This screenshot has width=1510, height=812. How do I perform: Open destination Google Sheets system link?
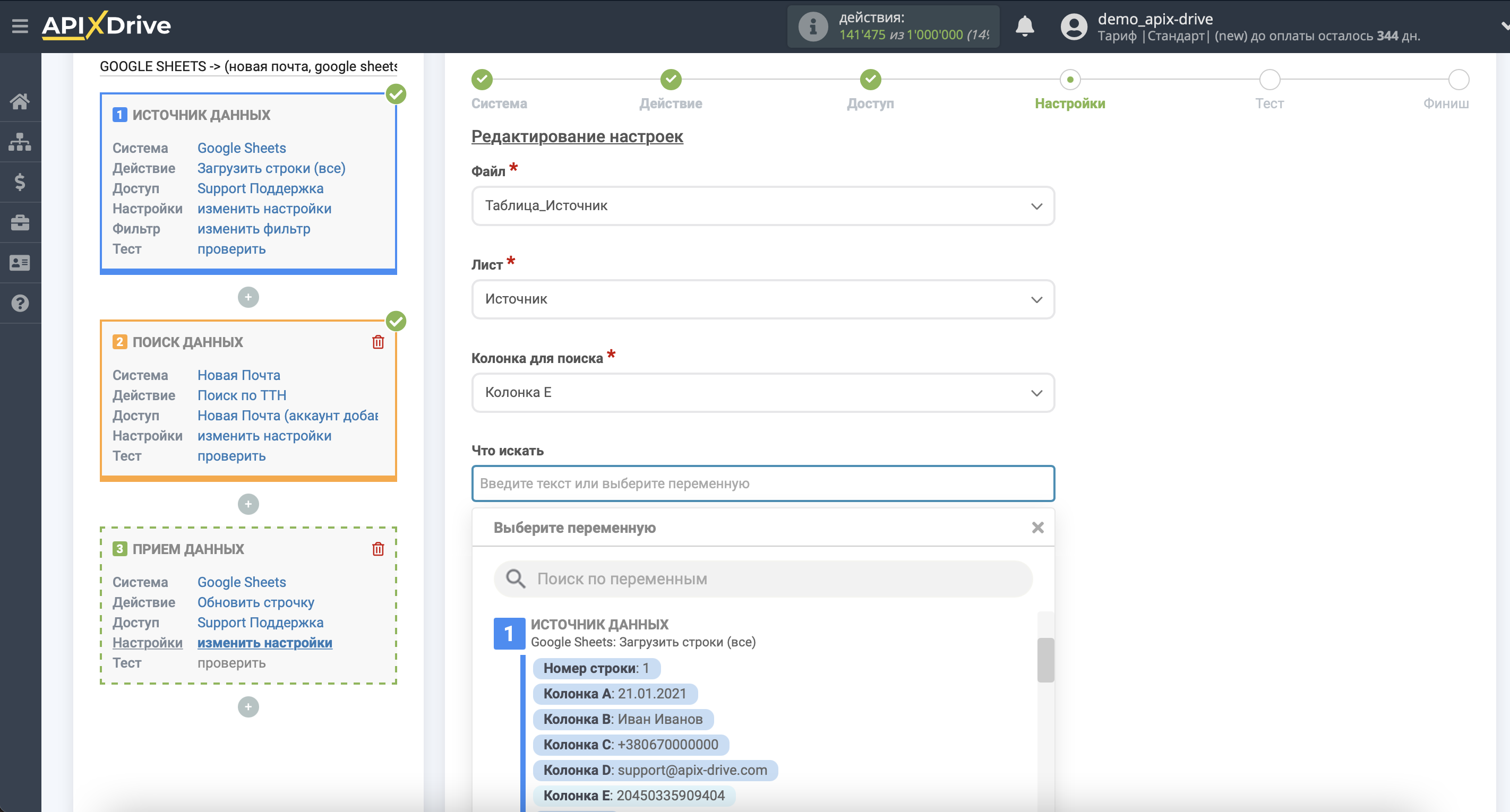(x=242, y=582)
